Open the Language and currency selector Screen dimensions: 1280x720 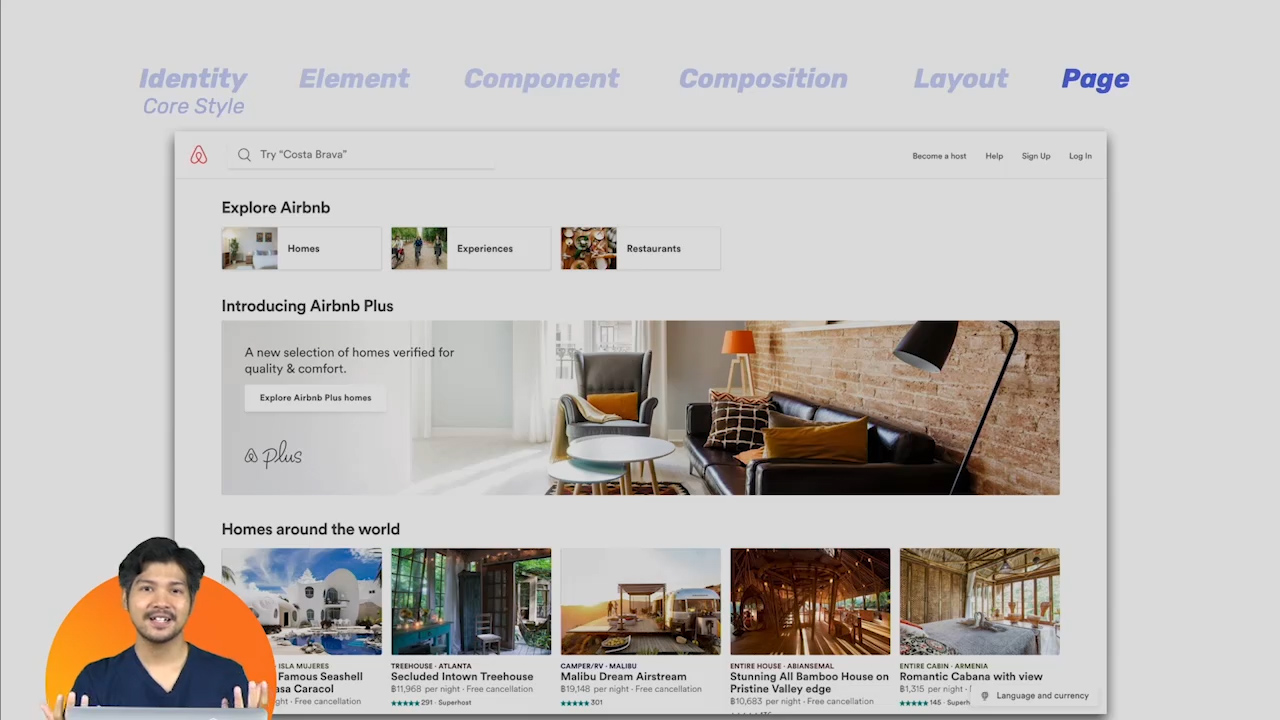click(x=1042, y=695)
